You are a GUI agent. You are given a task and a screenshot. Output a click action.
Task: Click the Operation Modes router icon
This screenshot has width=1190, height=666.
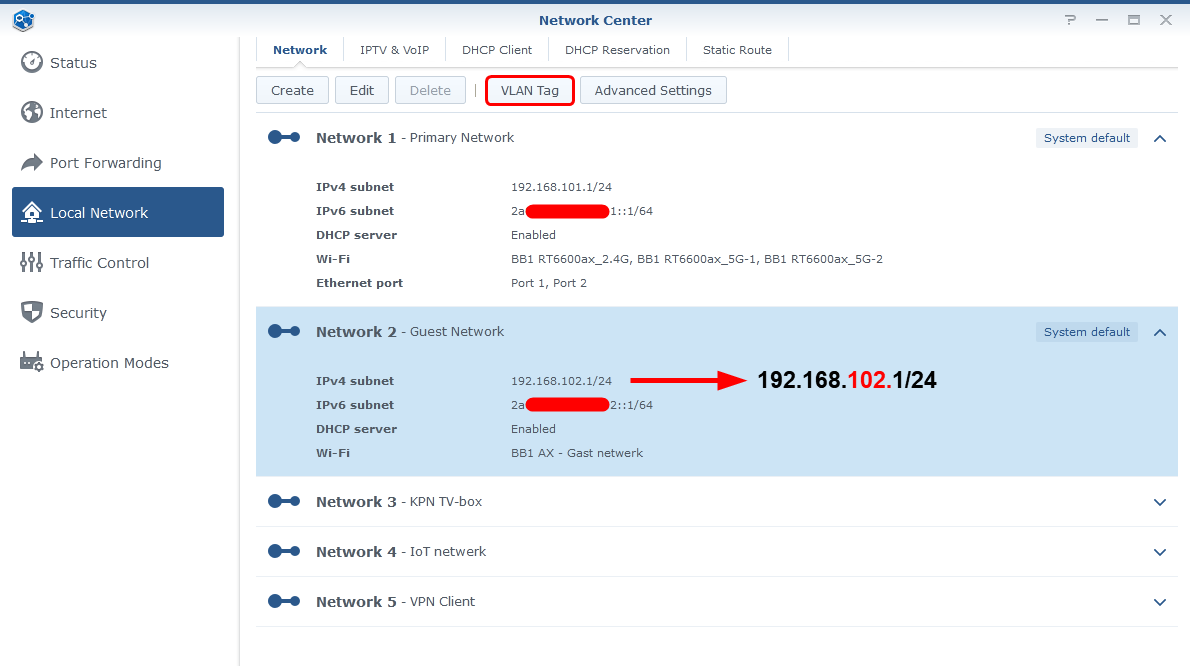pyautogui.click(x=32, y=362)
